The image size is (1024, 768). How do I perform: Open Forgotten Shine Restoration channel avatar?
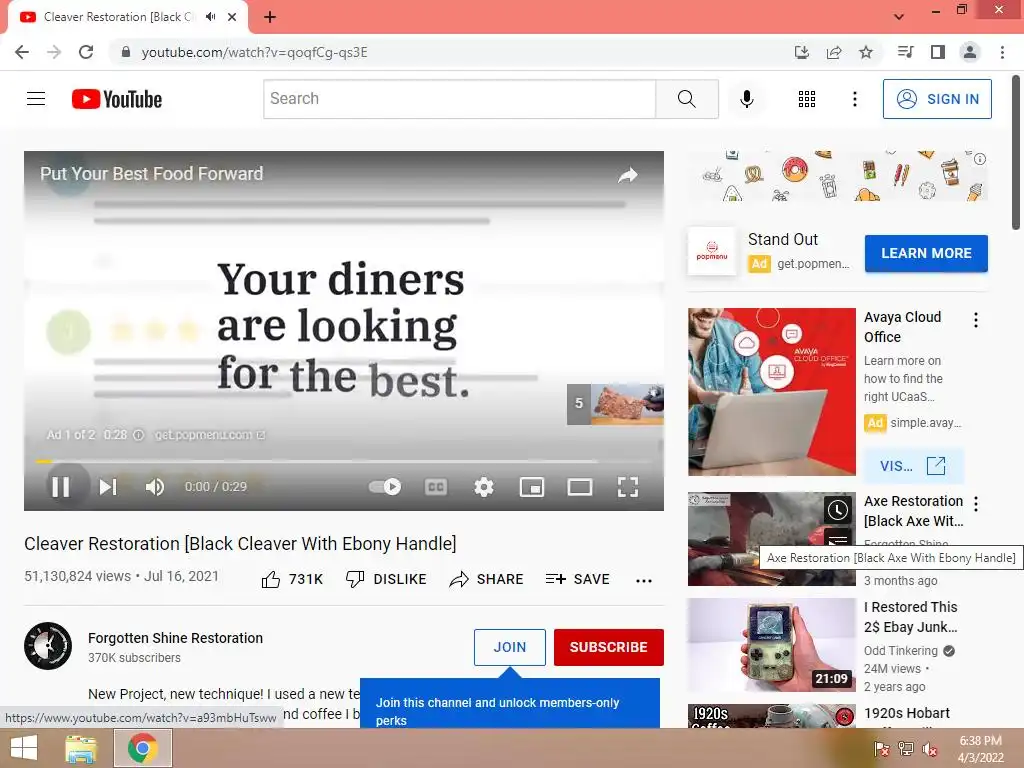click(48, 647)
